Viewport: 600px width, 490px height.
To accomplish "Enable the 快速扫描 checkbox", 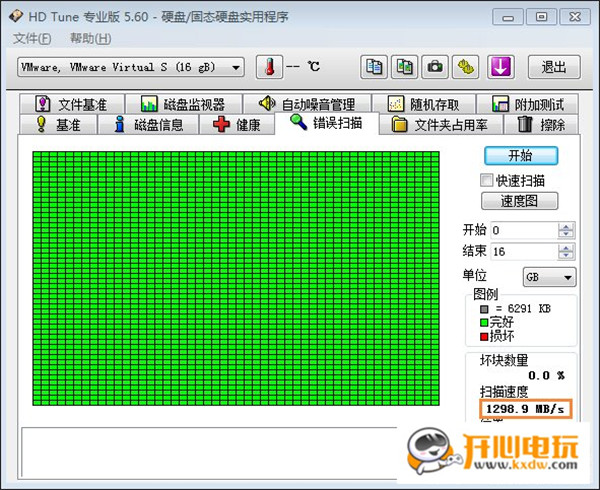I will (x=487, y=180).
